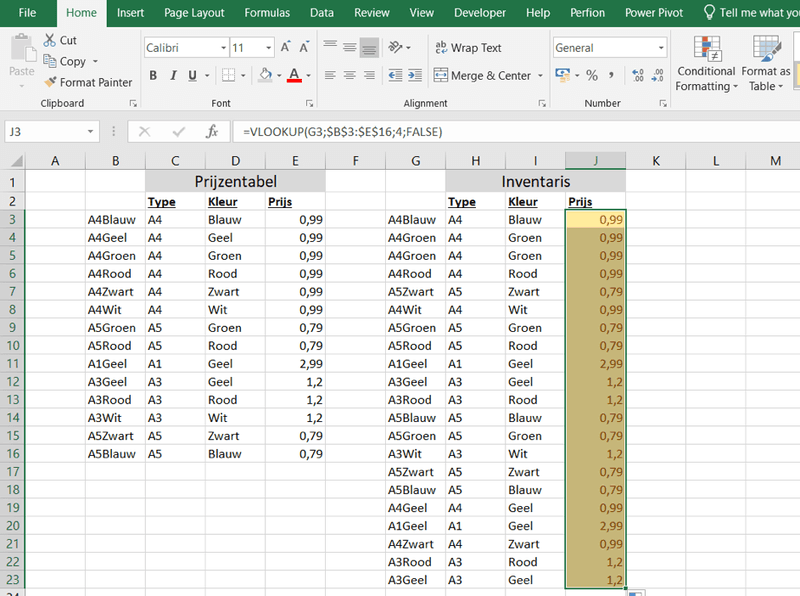The height and width of the screenshot is (596, 800).
Task: Apply middle align to cells
Action: coord(349,47)
